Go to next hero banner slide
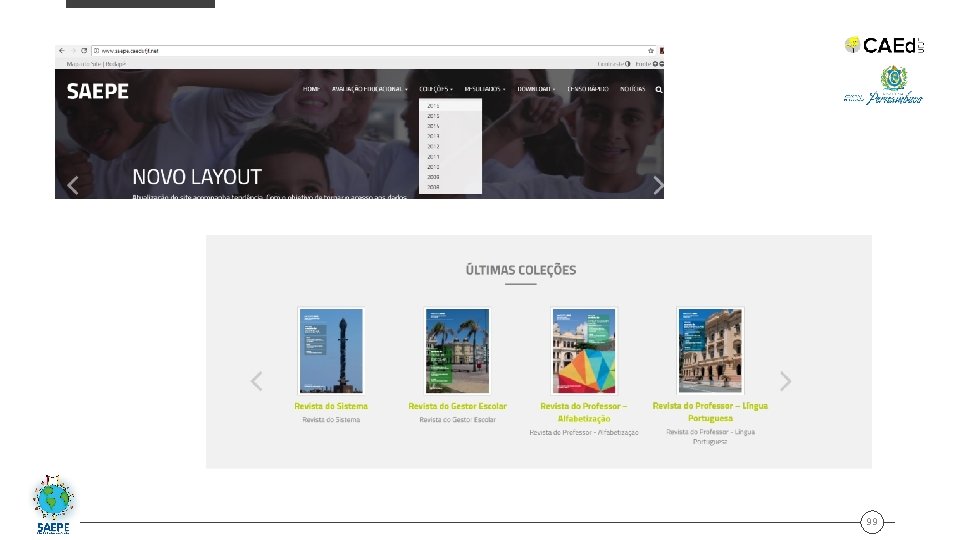The height and width of the screenshot is (540, 960). click(658, 185)
